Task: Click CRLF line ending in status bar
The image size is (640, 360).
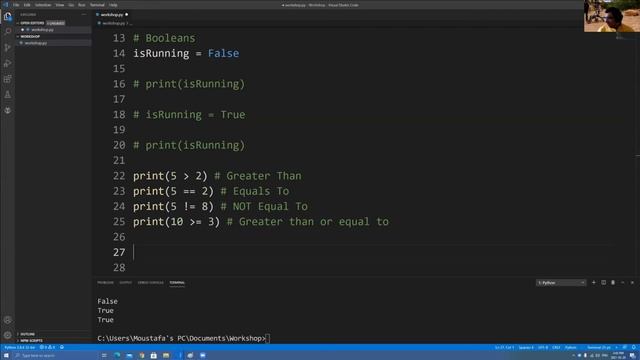Action: pos(556,347)
